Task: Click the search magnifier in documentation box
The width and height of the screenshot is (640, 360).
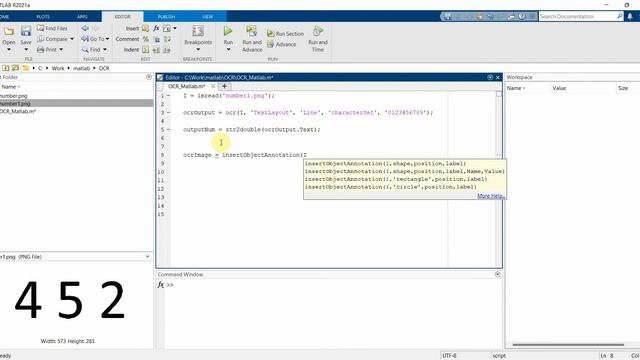Action: coord(620,16)
